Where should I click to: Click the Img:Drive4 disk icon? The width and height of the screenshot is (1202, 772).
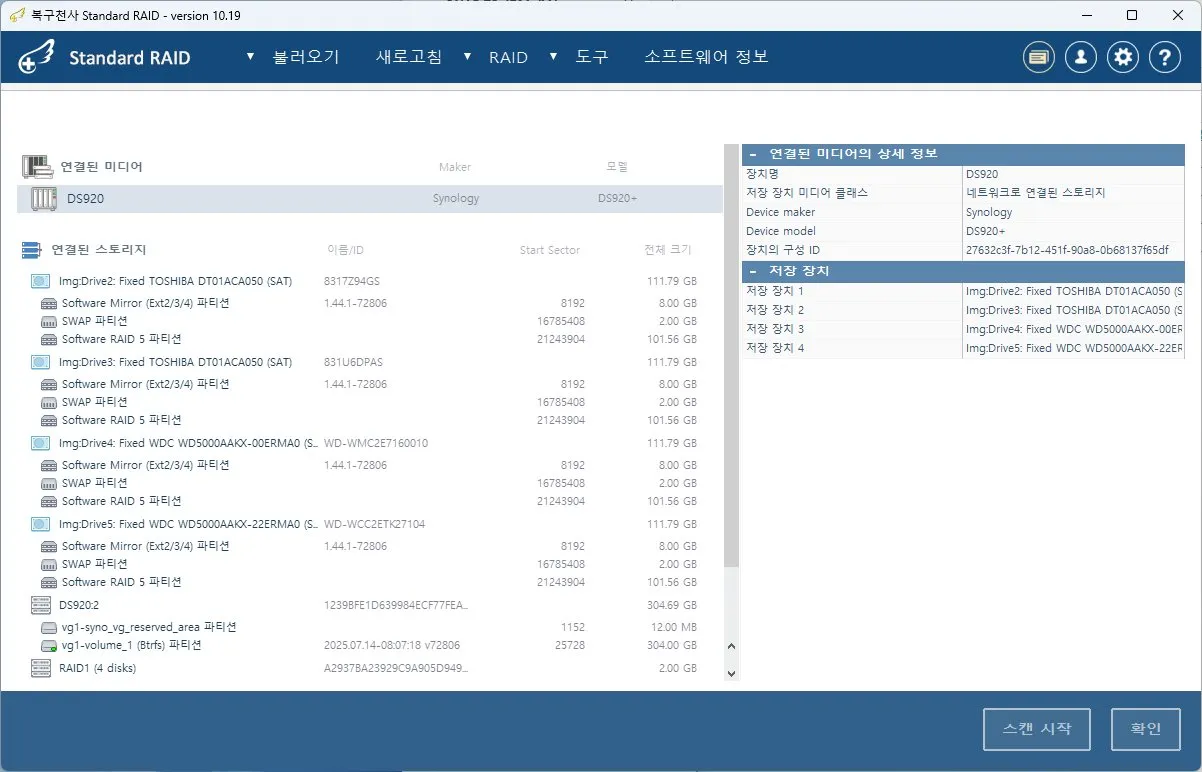pyautogui.click(x=41, y=443)
